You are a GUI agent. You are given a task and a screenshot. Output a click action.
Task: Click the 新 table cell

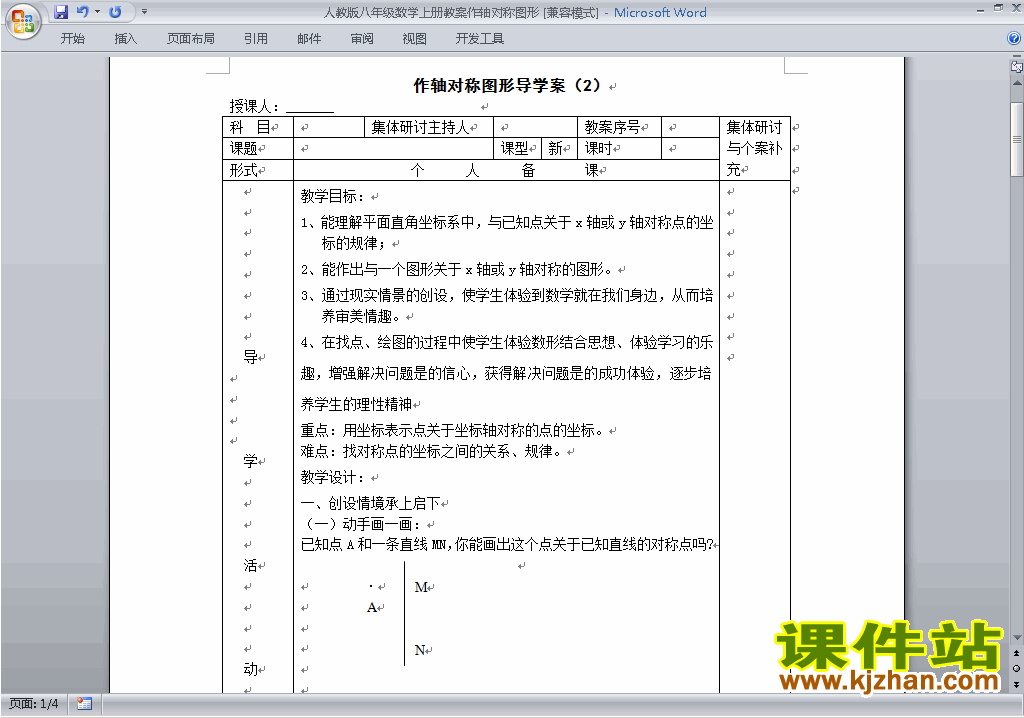pos(559,148)
